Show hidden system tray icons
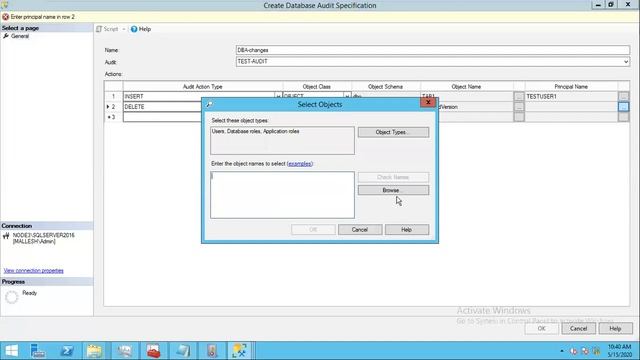The height and width of the screenshot is (360, 640). point(562,351)
